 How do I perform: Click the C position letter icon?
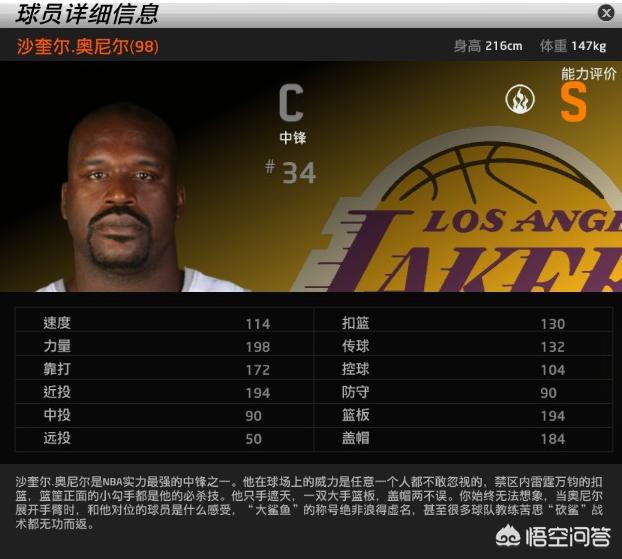pyautogui.click(x=292, y=103)
